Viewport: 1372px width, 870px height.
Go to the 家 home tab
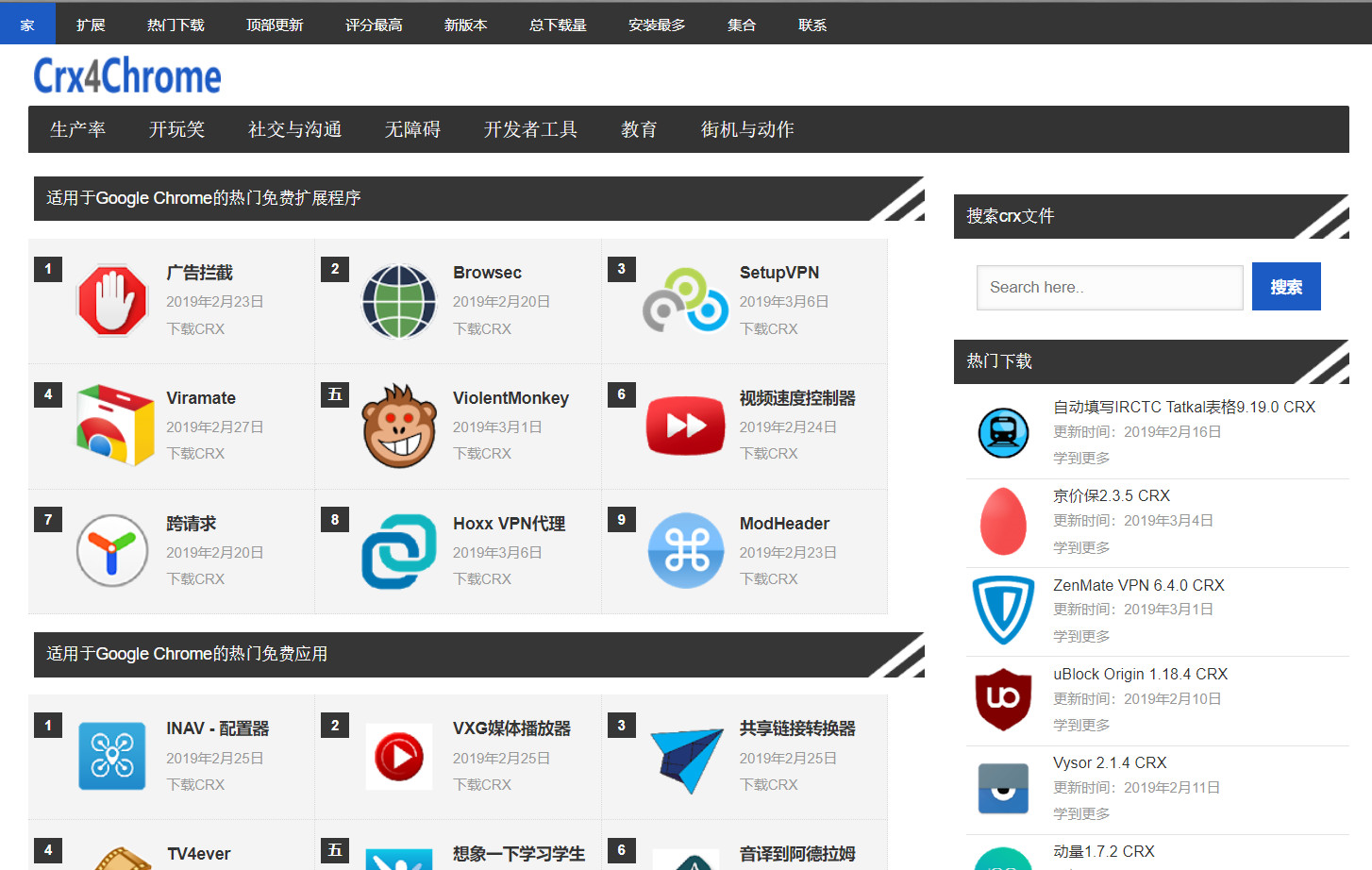pos(27,25)
